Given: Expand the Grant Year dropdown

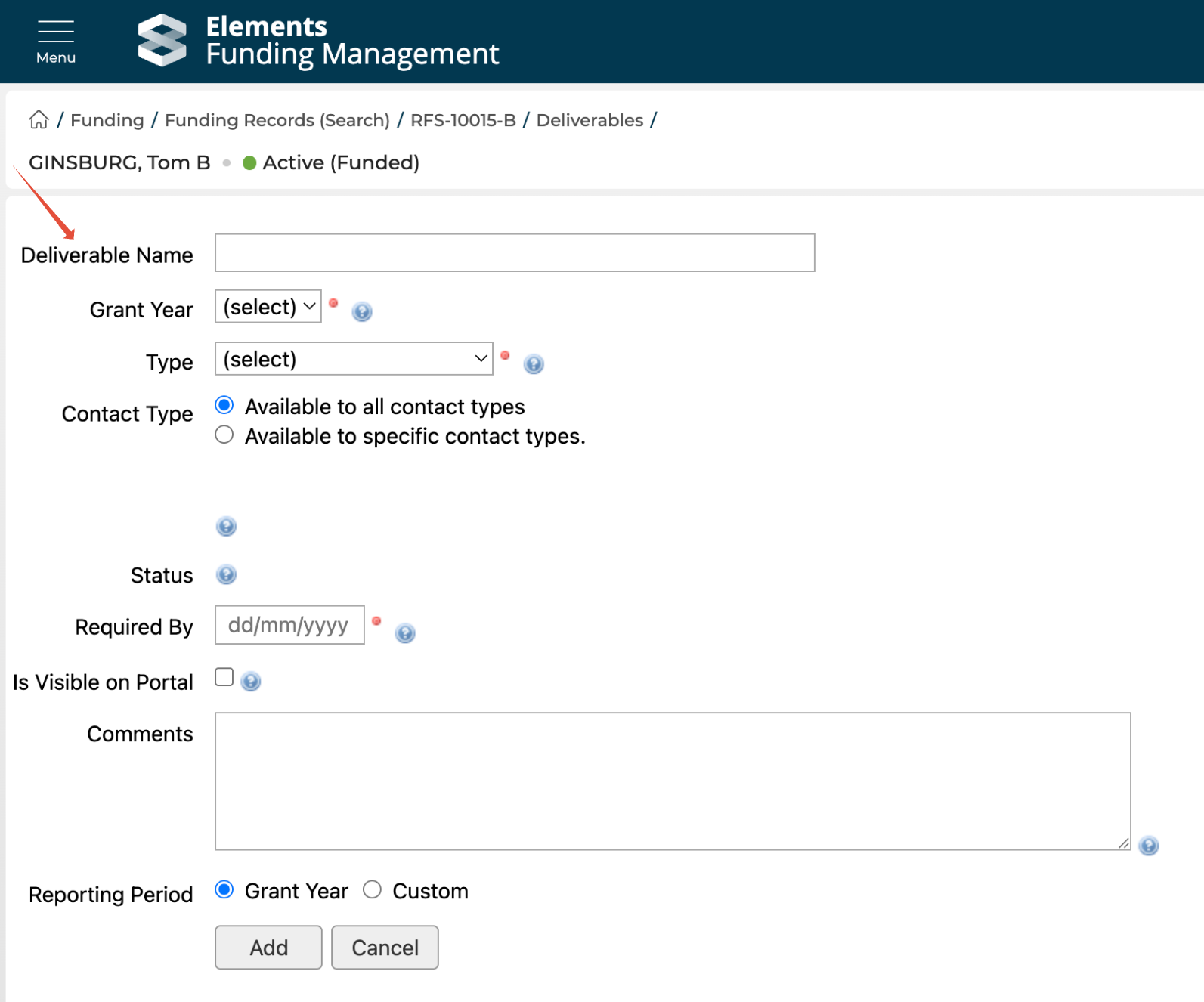Looking at the screenshot, I should click(268, 307).
